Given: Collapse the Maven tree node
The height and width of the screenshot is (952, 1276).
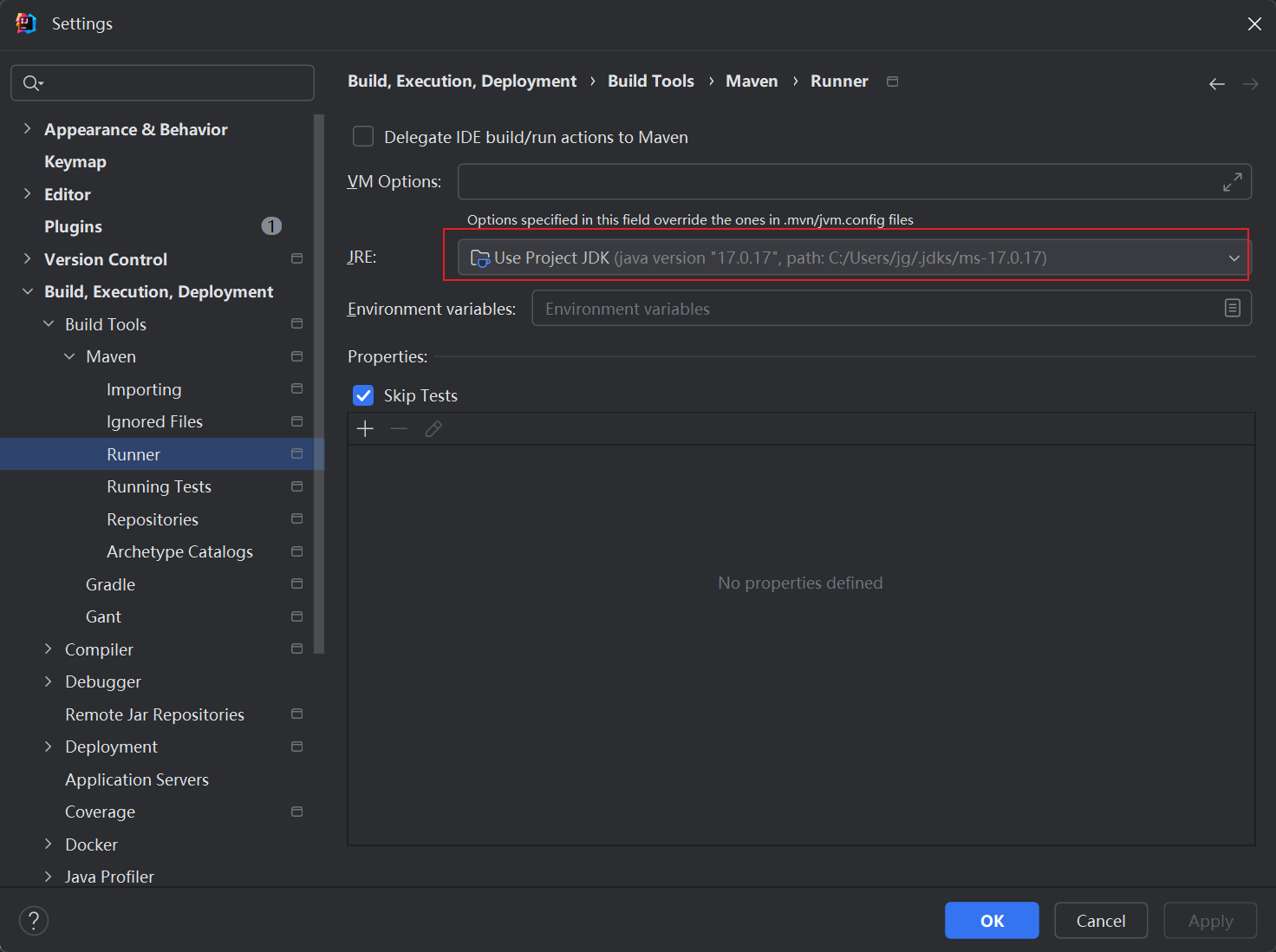Looking at the screenshot, I should (68, 356).
